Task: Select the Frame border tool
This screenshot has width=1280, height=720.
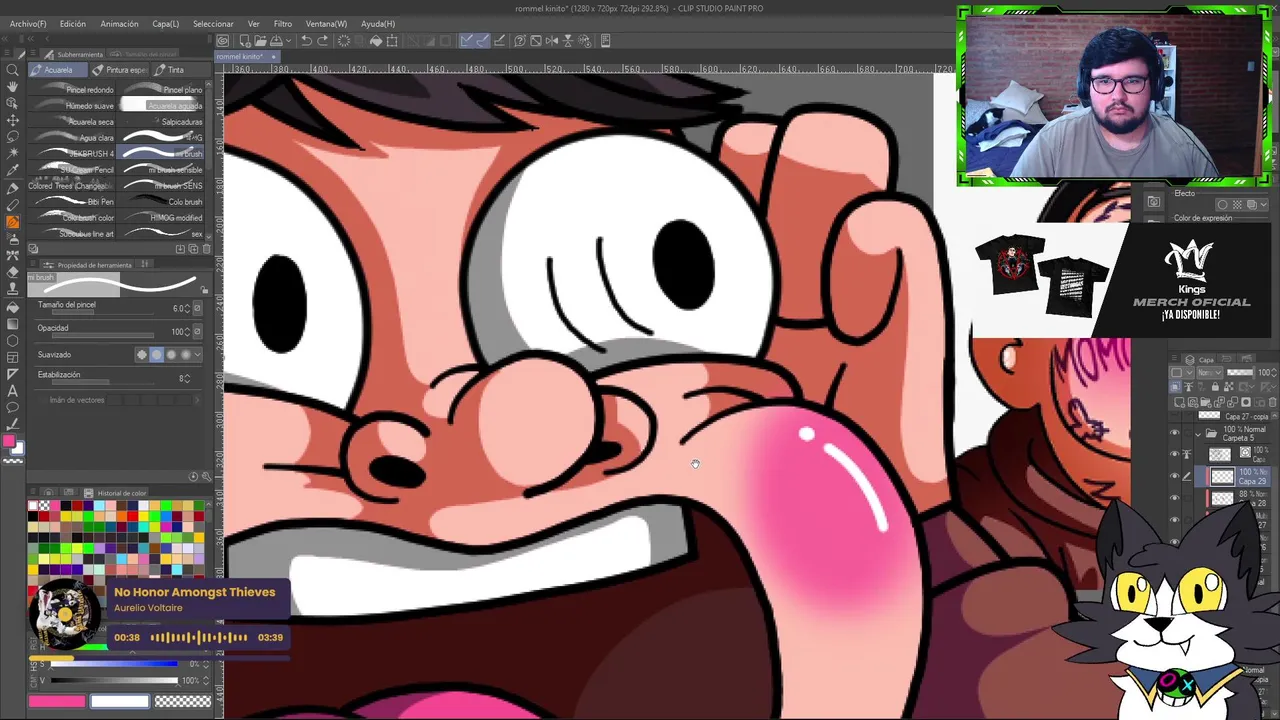Action: pyautogui.click(x=13, y=357)
